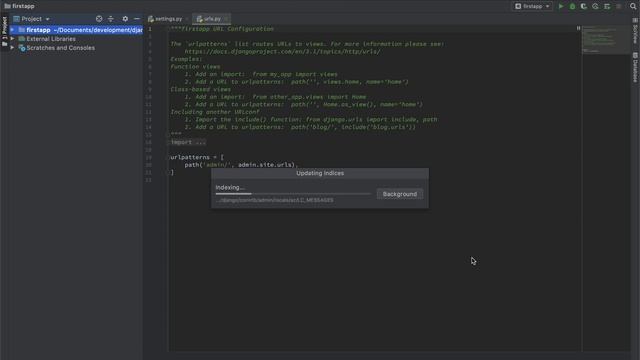This screenshot has width=640, height=360.
Task: Switch to the urls.py tab
Action: pos(211,19)
